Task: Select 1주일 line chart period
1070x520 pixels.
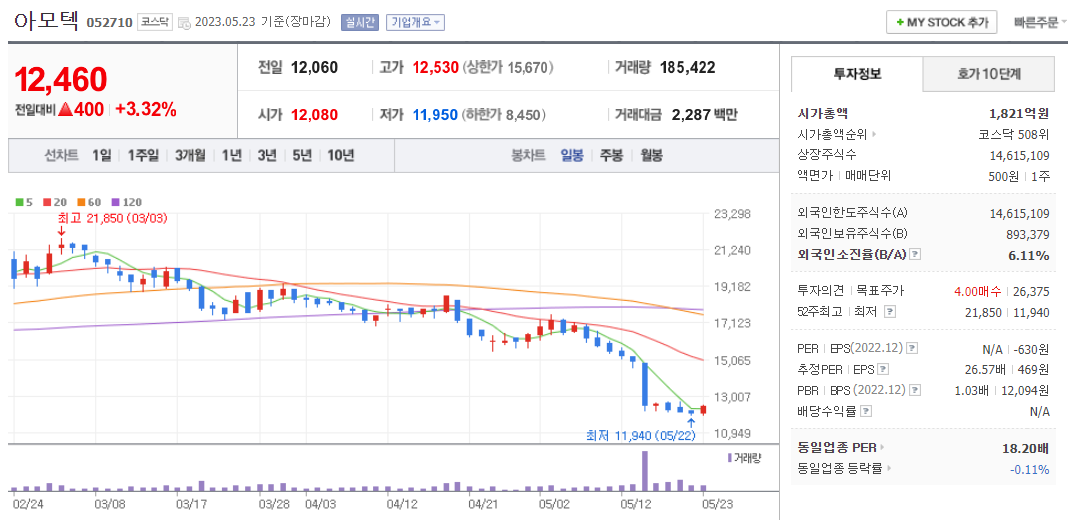Action: point(143,156)
